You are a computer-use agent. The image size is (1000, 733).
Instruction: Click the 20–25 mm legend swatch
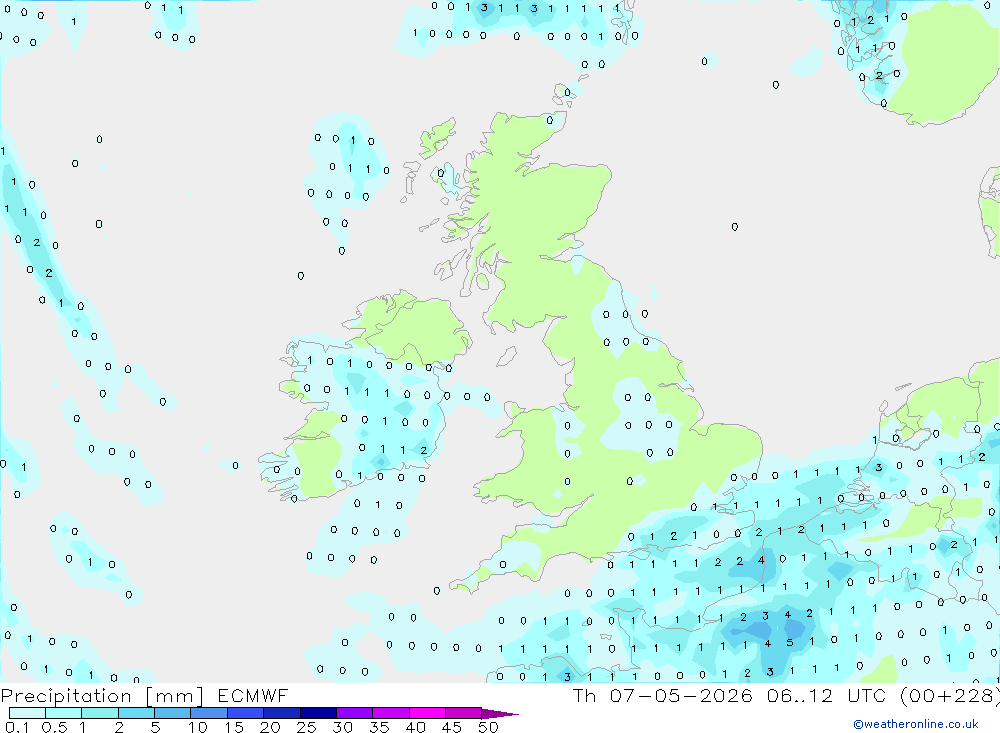tap(282, 713)
